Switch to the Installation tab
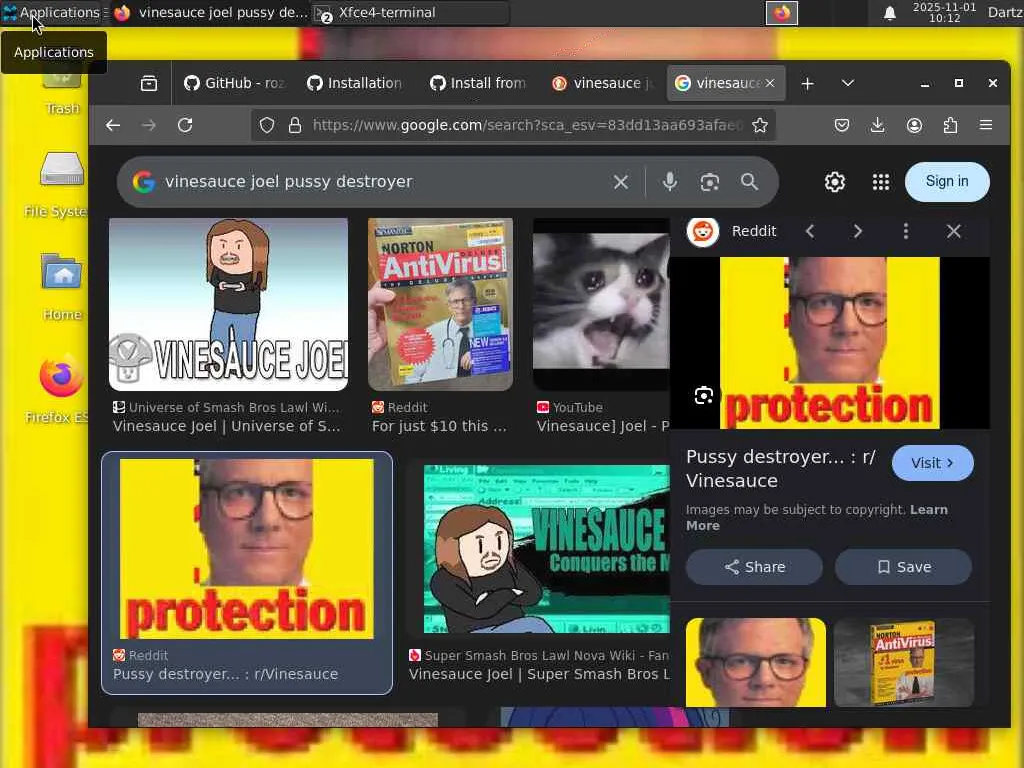 click(x=355, y=83)
